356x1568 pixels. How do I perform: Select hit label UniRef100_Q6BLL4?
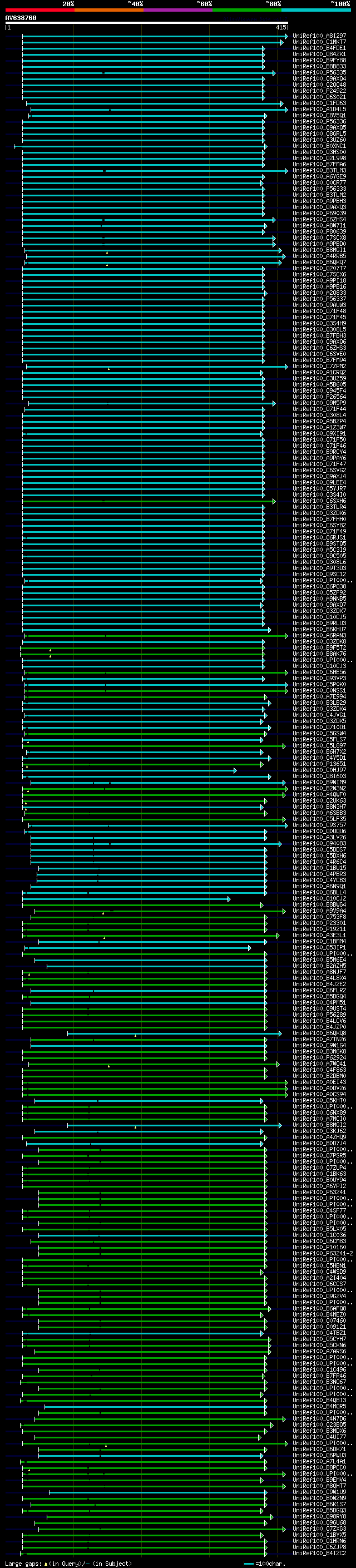(319, 892)
